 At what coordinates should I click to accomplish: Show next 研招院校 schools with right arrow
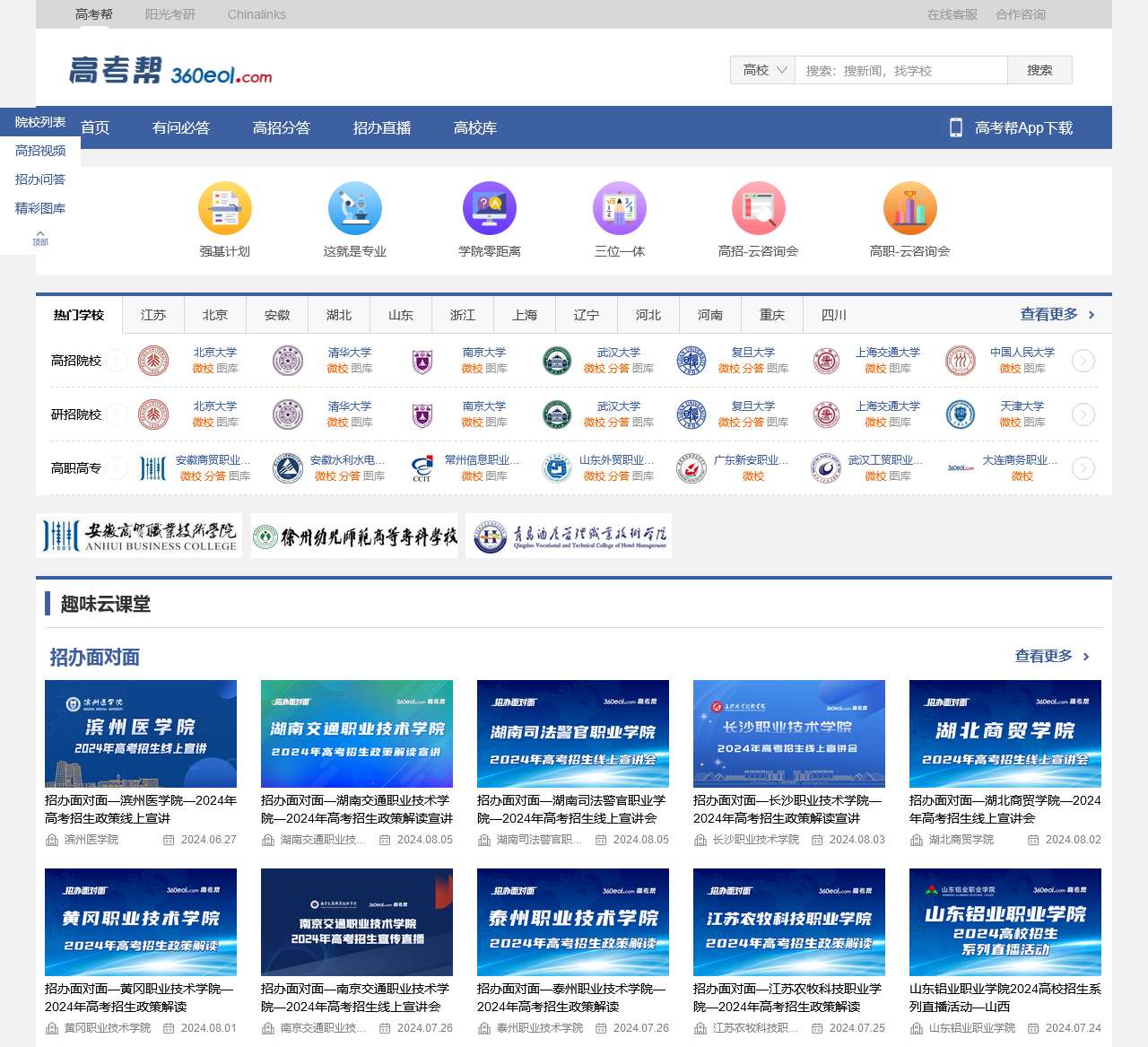tap(1083, 414)
